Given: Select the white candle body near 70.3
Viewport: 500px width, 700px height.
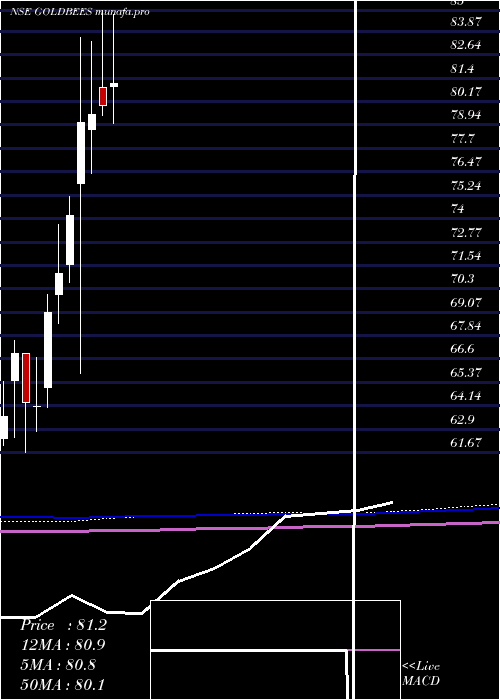Looking at the screenshot, I should pyautogui.click(x=59, y=284).
